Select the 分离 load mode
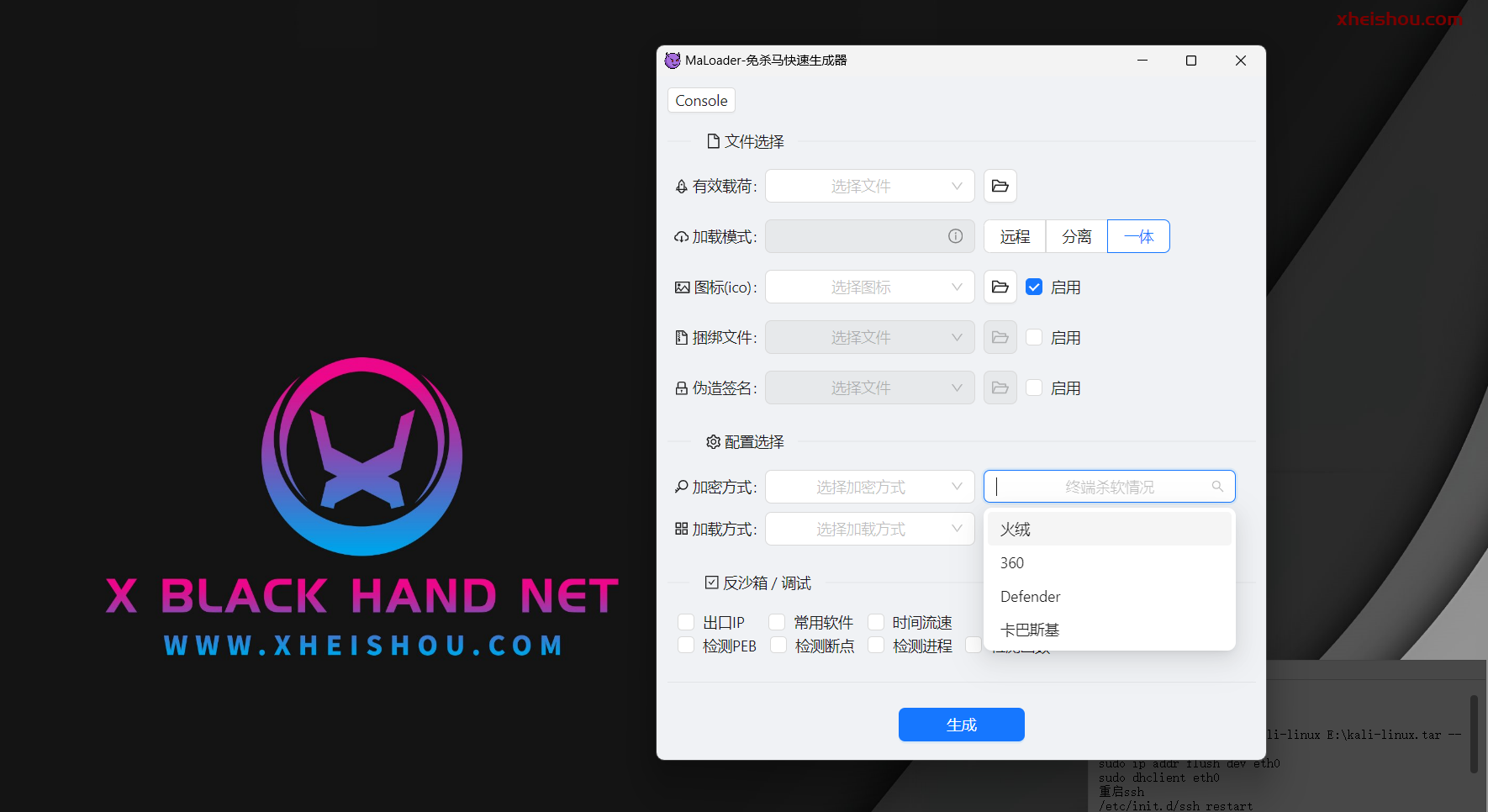Image resolution: width=1488 pixels, height=812 pixels. [1077, 236]
